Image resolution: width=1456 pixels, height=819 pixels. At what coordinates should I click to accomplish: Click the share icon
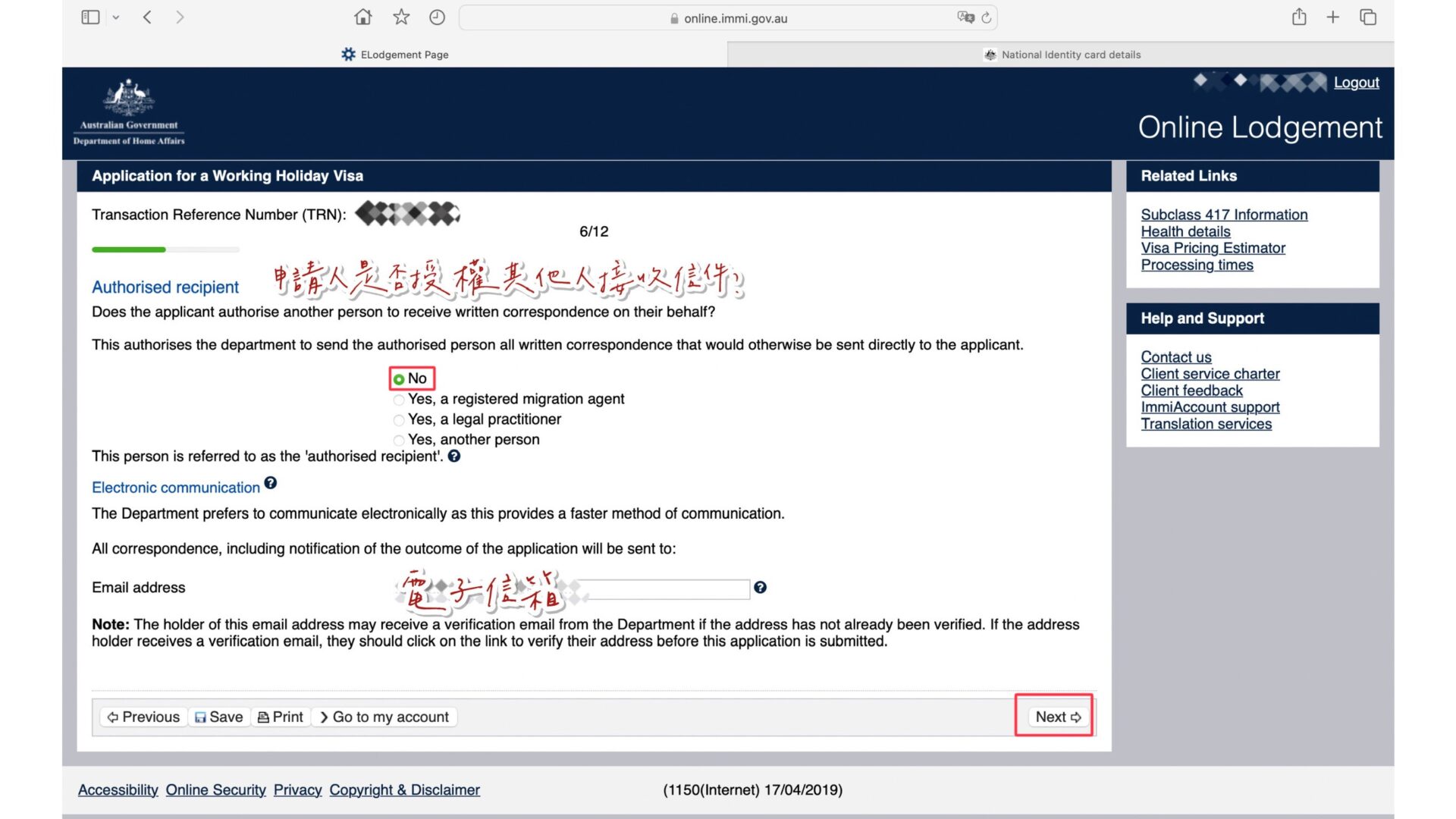(1299, 17)
